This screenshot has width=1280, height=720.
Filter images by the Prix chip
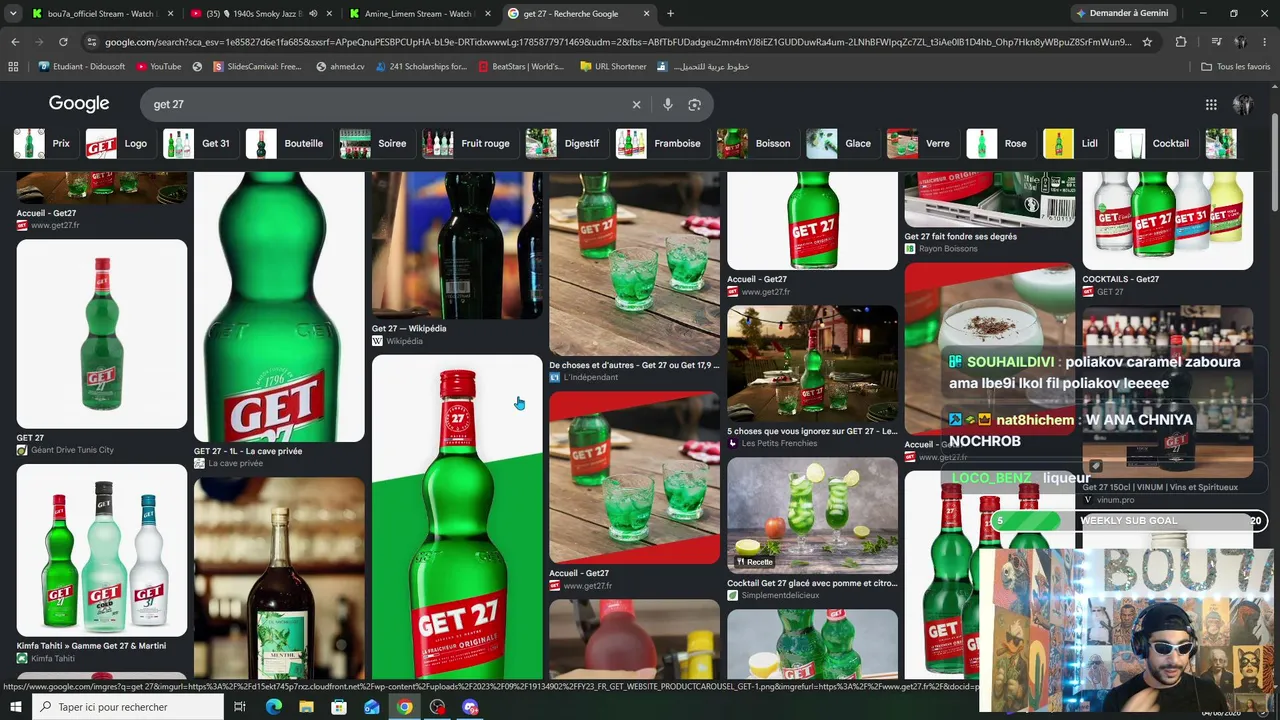[x=43, y=143]
